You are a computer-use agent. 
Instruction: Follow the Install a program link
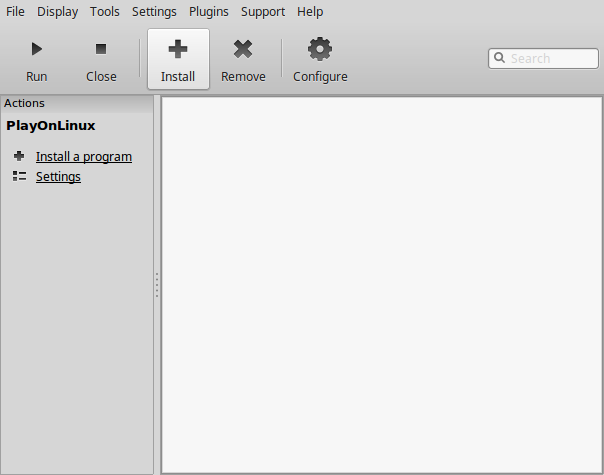[x=84, y=157]
